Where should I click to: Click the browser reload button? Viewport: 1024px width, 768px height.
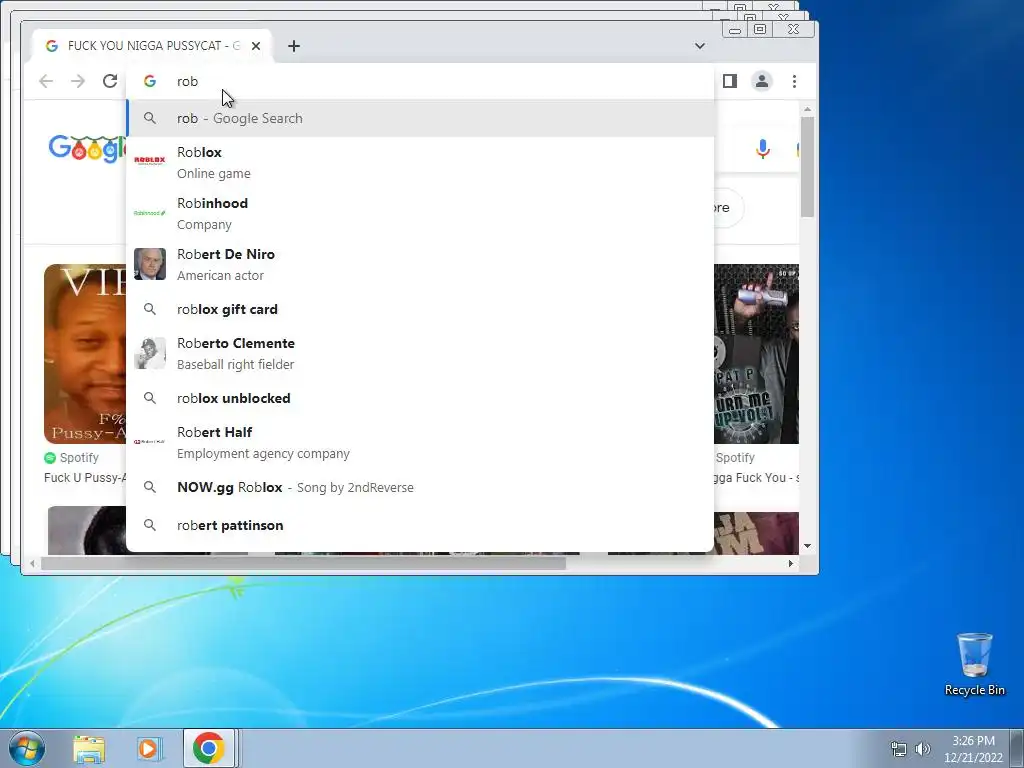coord(110,81)
